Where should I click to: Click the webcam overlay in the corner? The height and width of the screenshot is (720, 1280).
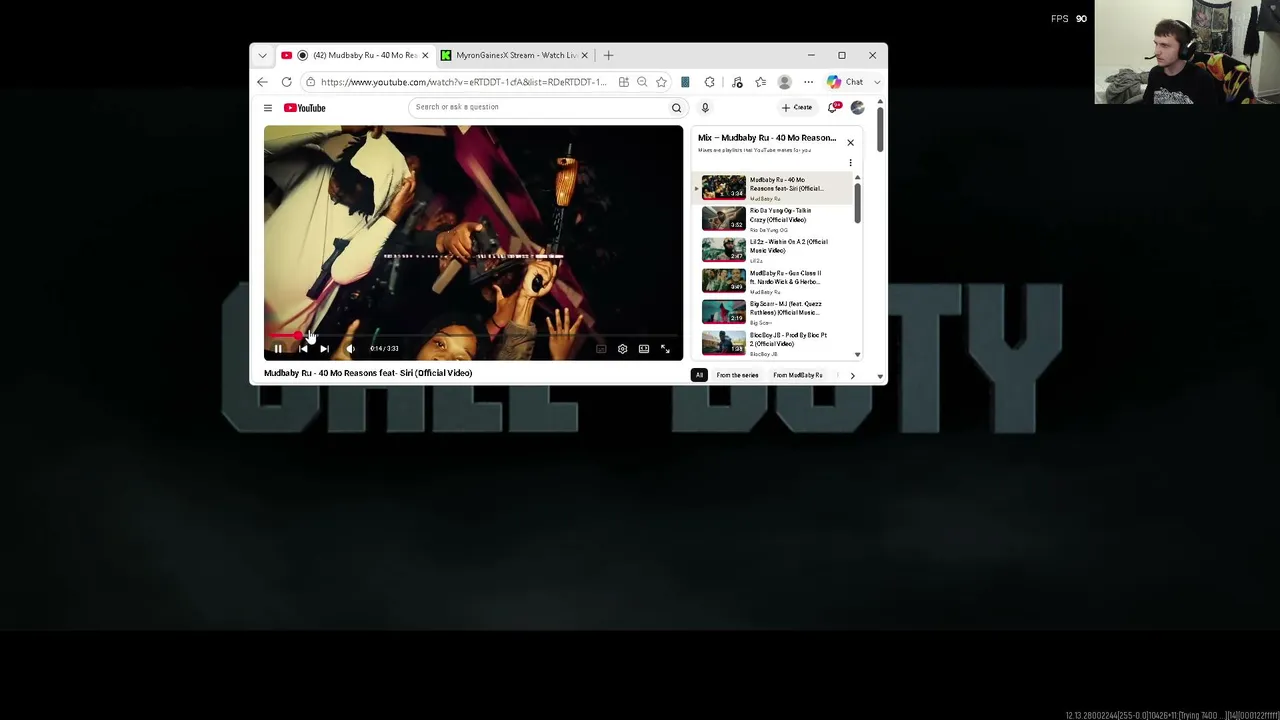click(1187, 52)
